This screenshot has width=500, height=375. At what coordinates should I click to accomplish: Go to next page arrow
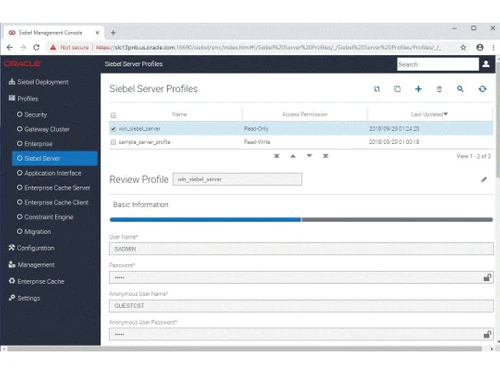point(309,156)
